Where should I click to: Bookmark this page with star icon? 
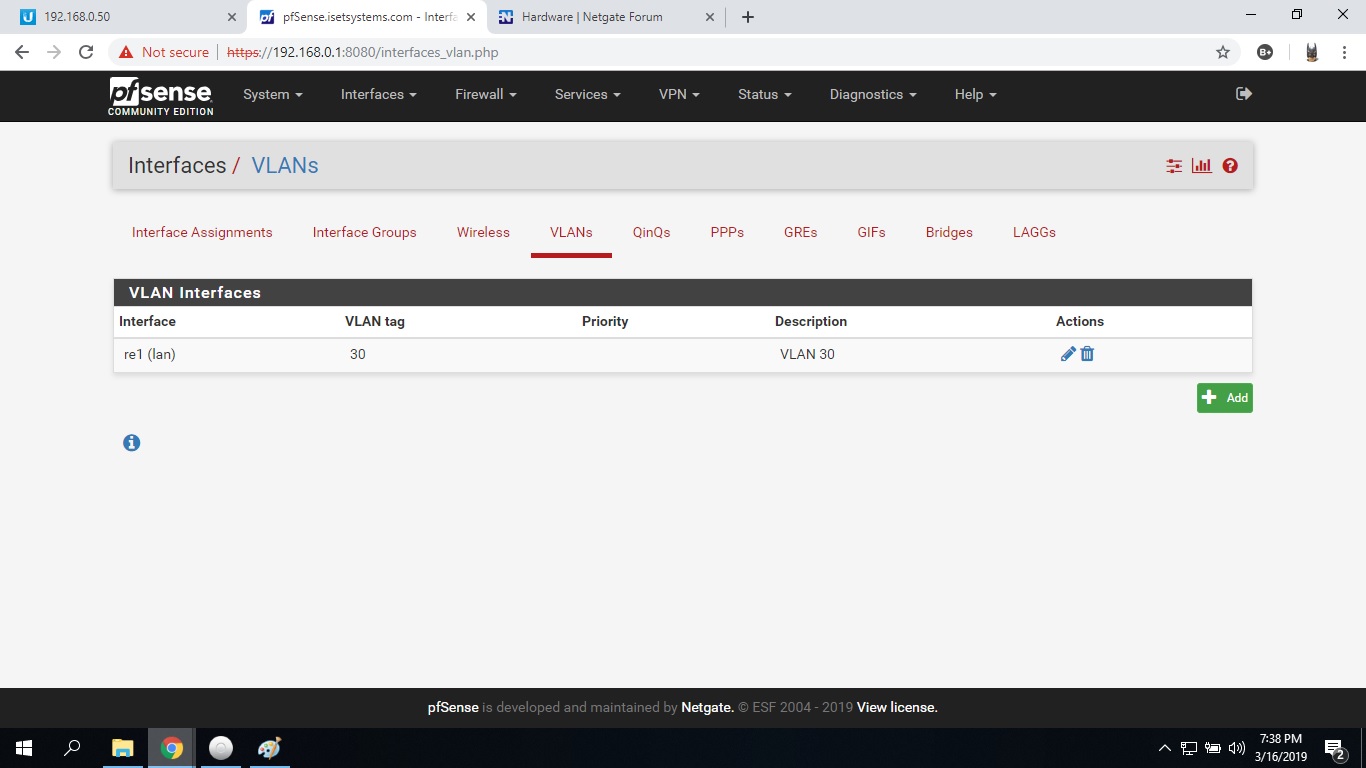click(1222, 52)
